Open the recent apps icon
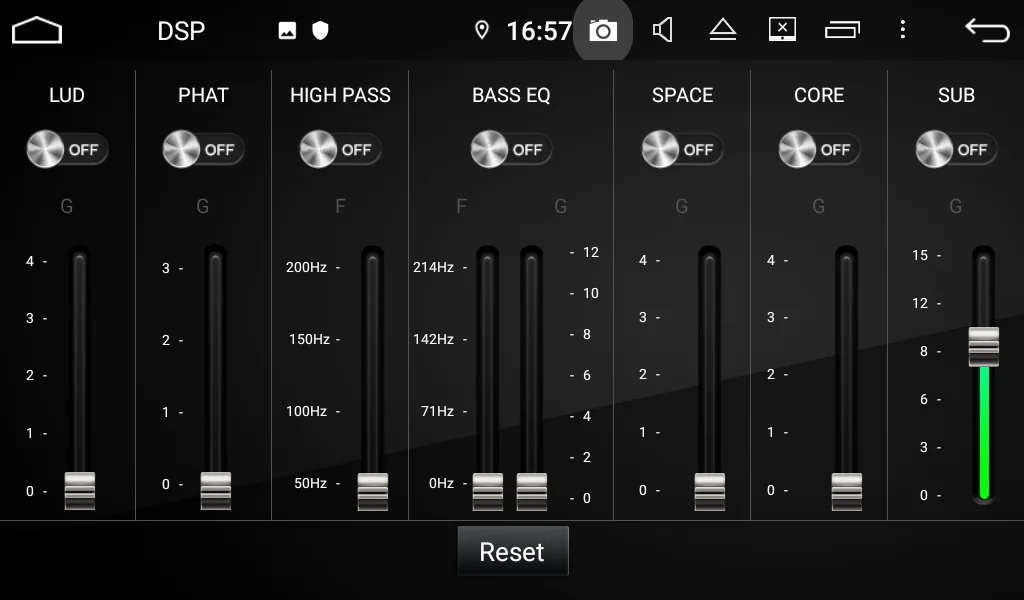Image resolution: width=1024 pixels, height=600 pixels. tap(842, 31)
